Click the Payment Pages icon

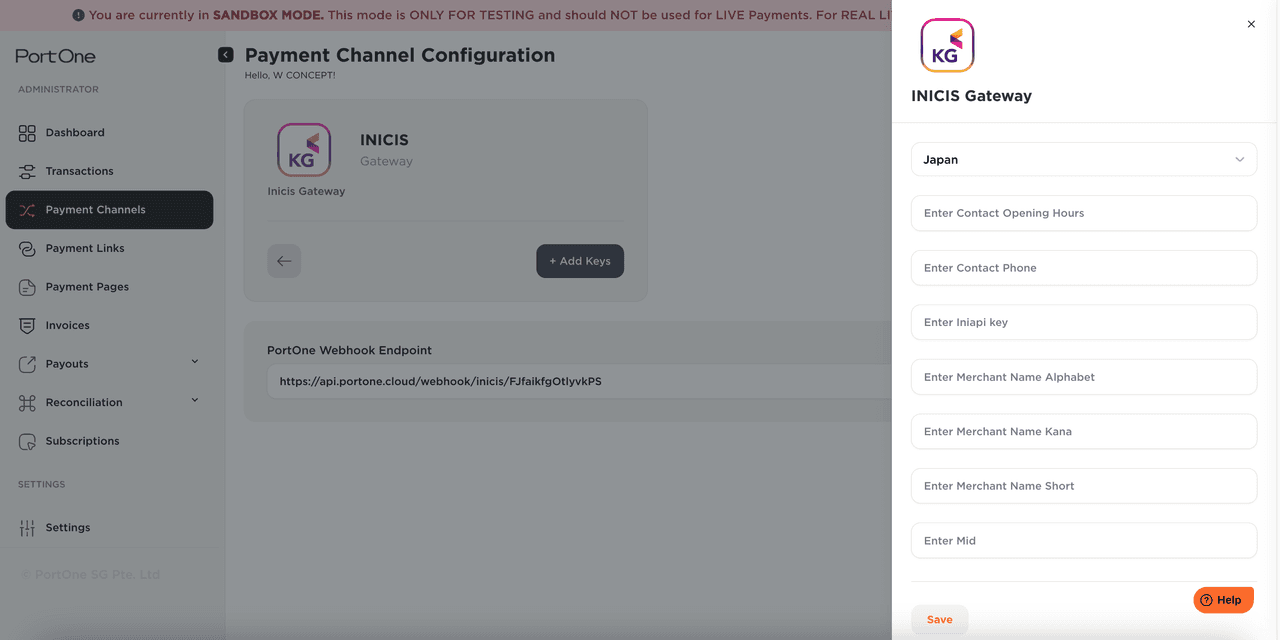pyautogui.click(x=27, y=287)
